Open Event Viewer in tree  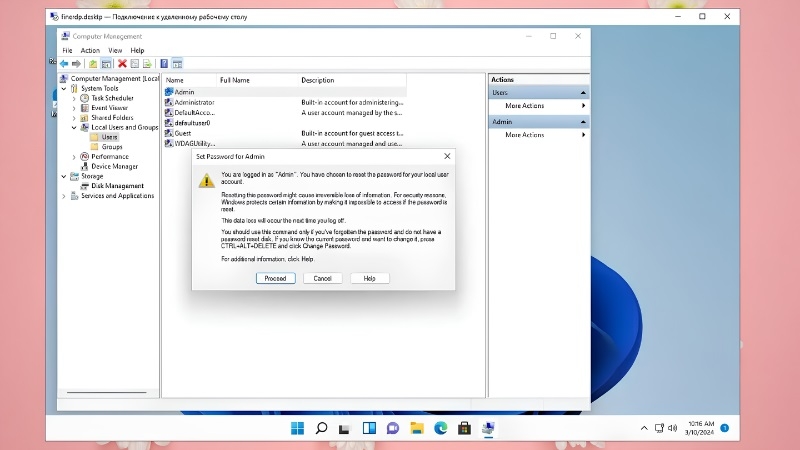[109, 108]
